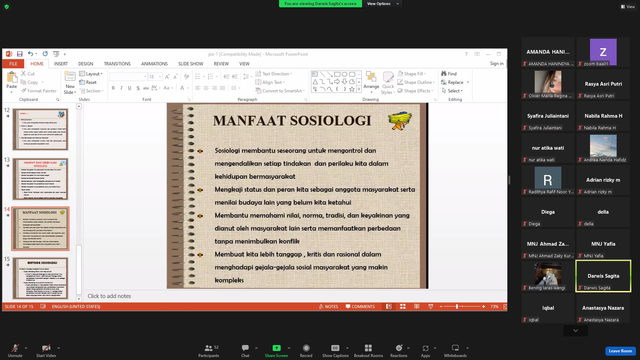
Task: Toggle Strikethrough formatting
Action: 146,88
